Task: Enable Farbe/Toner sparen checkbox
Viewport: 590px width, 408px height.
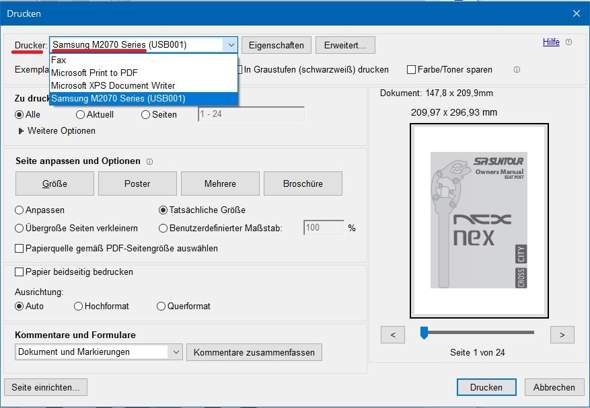Action: 412,70
